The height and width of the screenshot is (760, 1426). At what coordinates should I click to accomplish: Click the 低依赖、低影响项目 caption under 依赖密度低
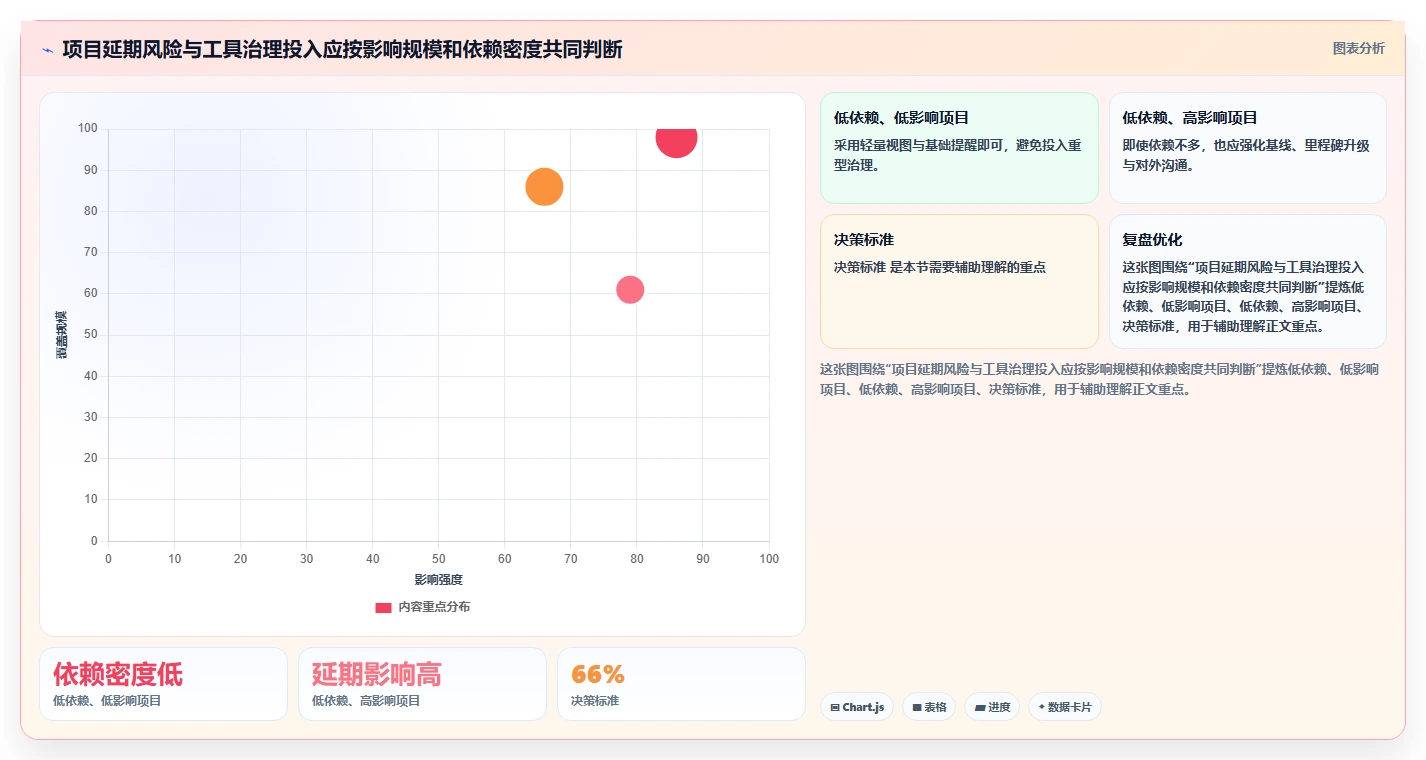pos(107,701)
